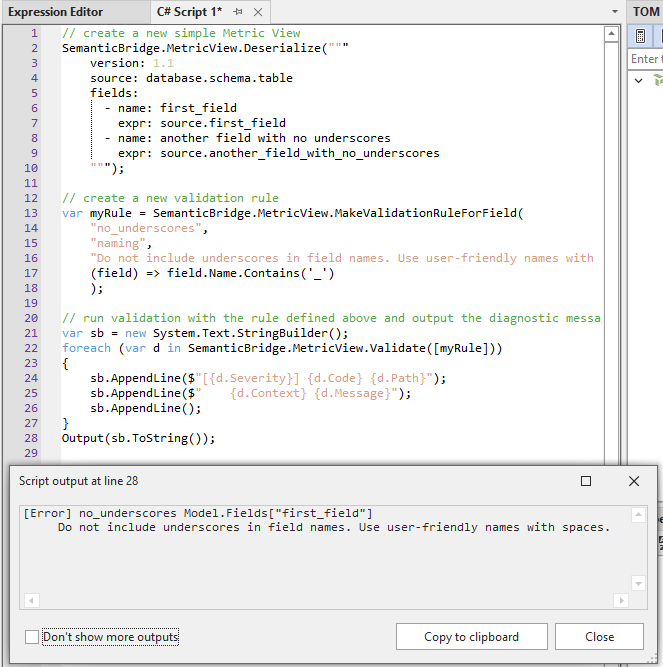Click 'Script output at line 28' title
This screenshot has height=667, width=663.
tap(79, 481)
